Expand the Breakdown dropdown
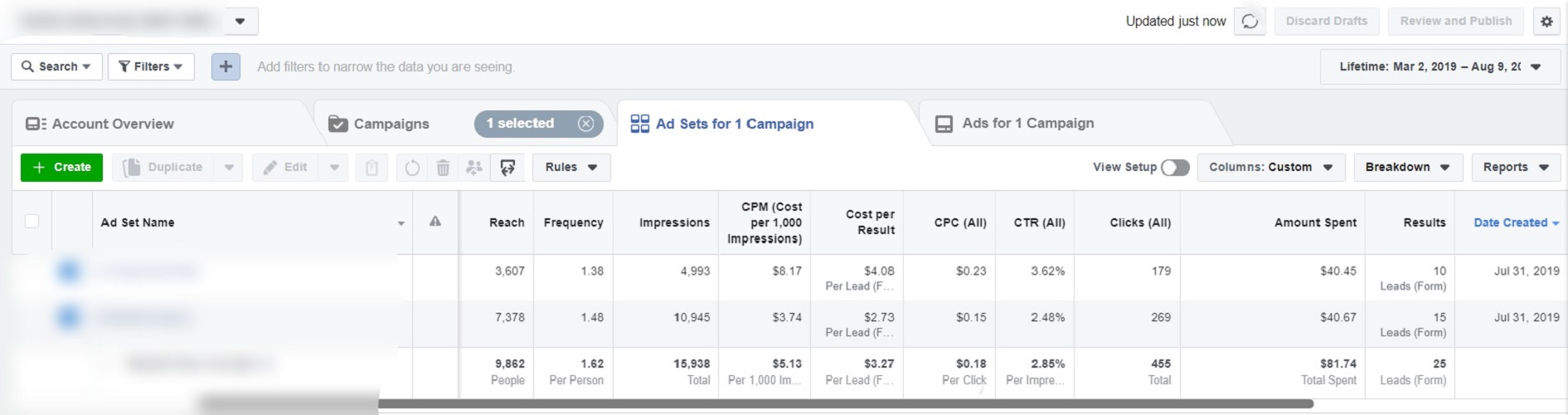The width and height of the screenshot is (1568, 415). coord(1407,168)
